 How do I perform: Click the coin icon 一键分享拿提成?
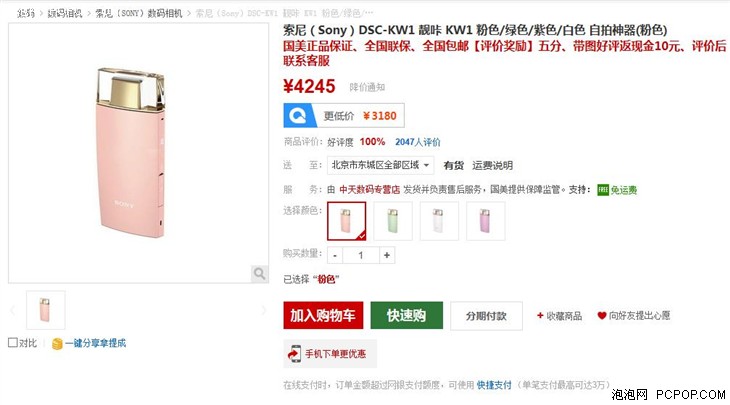click(57, 344)
